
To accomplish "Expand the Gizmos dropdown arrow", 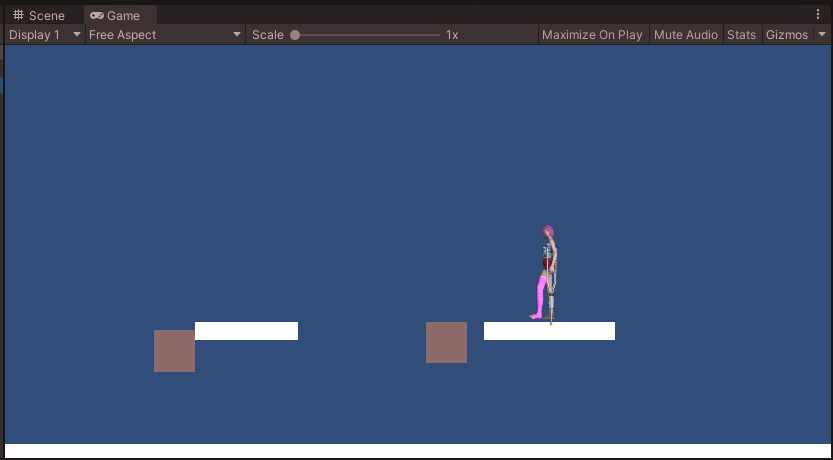I will coord(822,35).
